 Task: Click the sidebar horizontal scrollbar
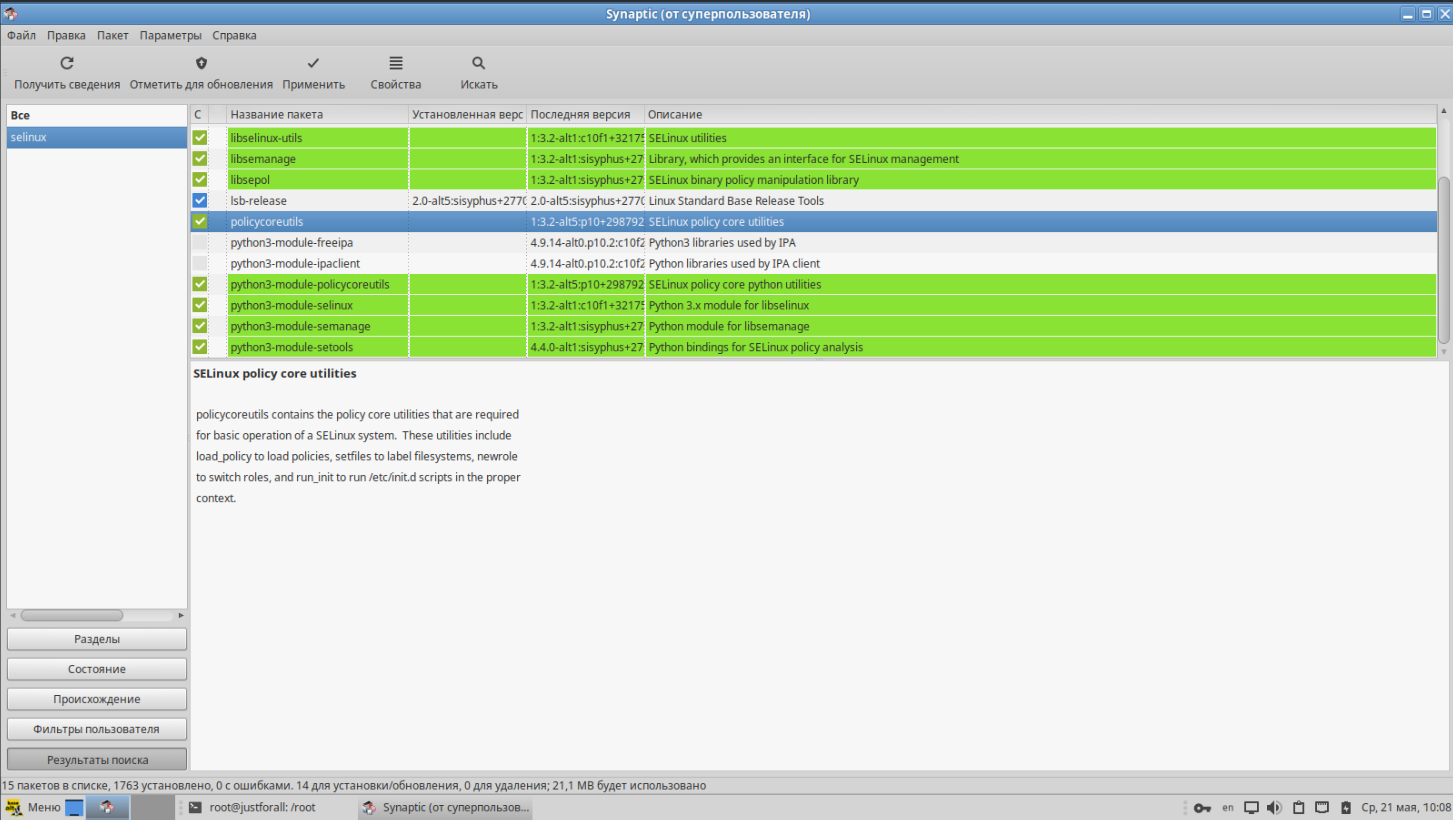[x=72, y=616]
